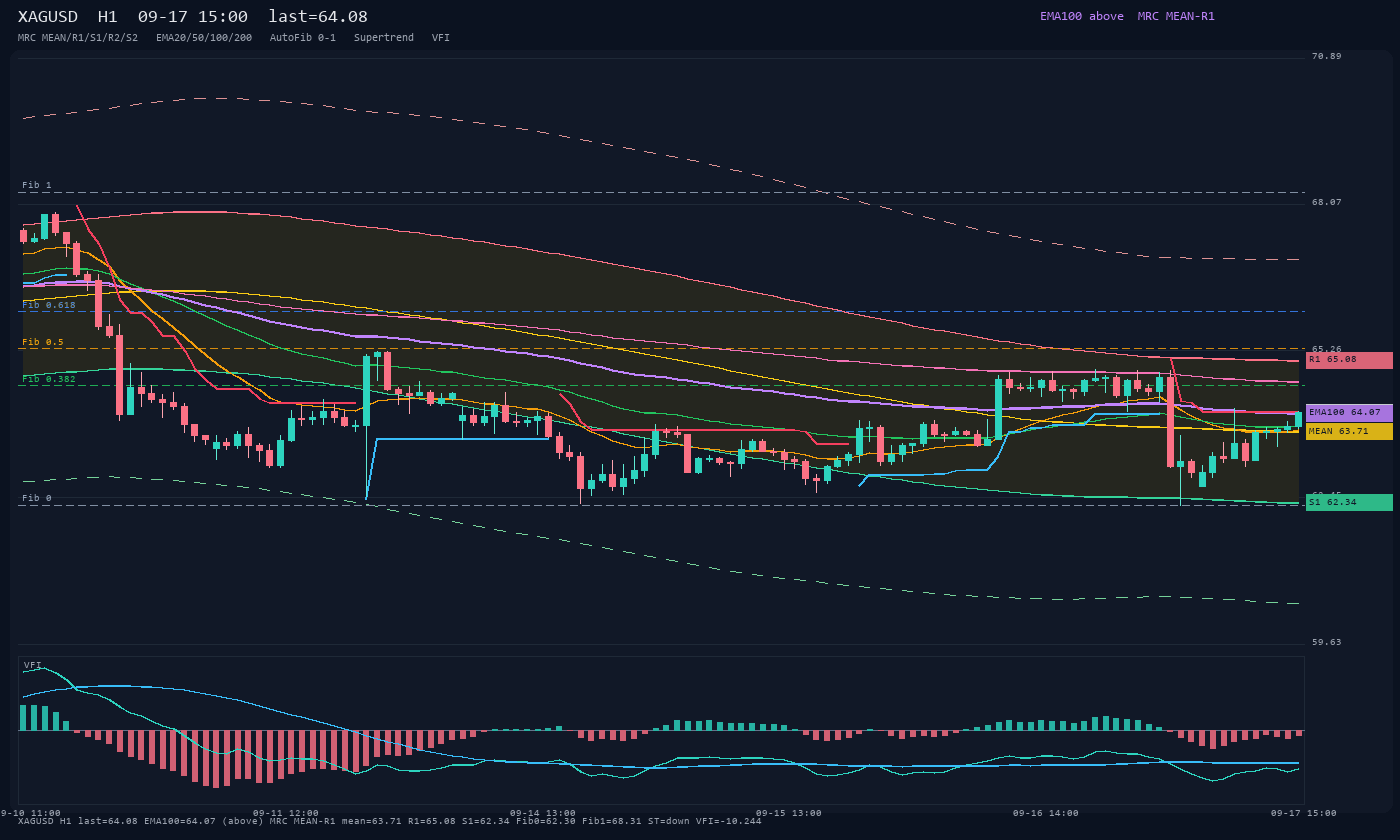Click the EMA100 64.07 price tag
1400x840 pixels.
[x=1349, y=413]
